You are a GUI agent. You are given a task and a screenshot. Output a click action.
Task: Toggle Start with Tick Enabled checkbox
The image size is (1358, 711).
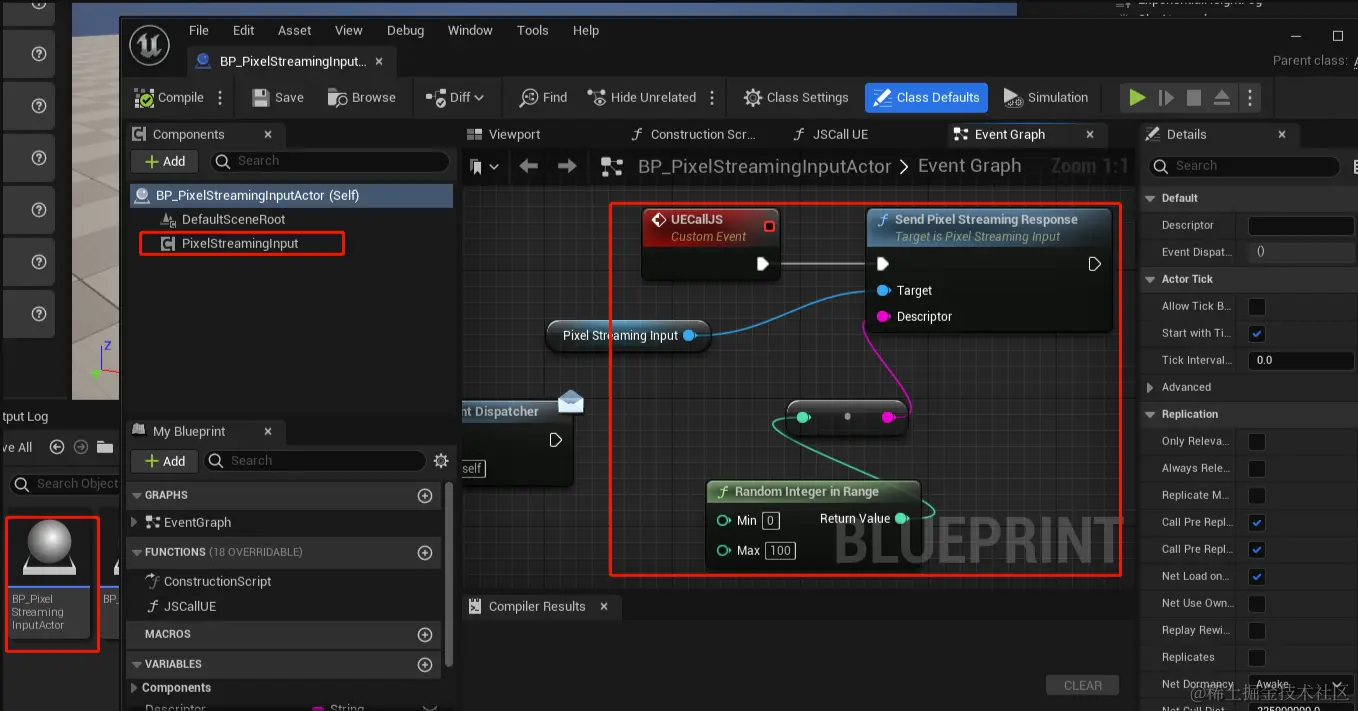(1257, 333)
